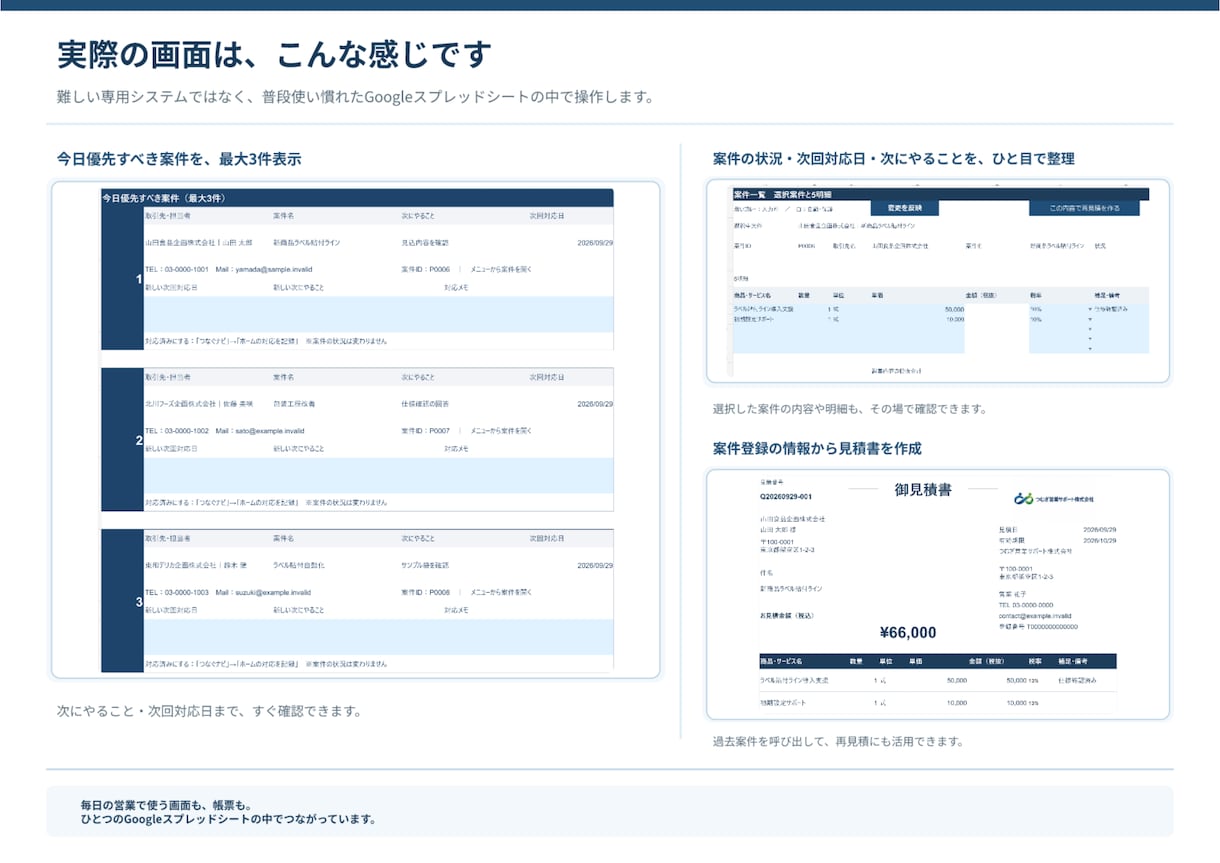Select the priority case 2 screenshot
The height and width of the screenshot is (863, 1220).
[358, 440]
